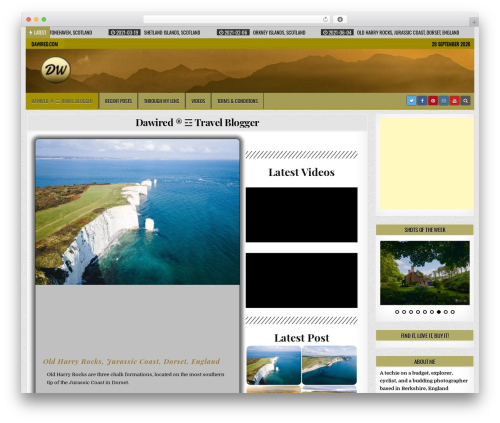Viewport: 500px width, 423px height.
Task: Click the Shots of the Week header
Action: (x=425, y=230)
